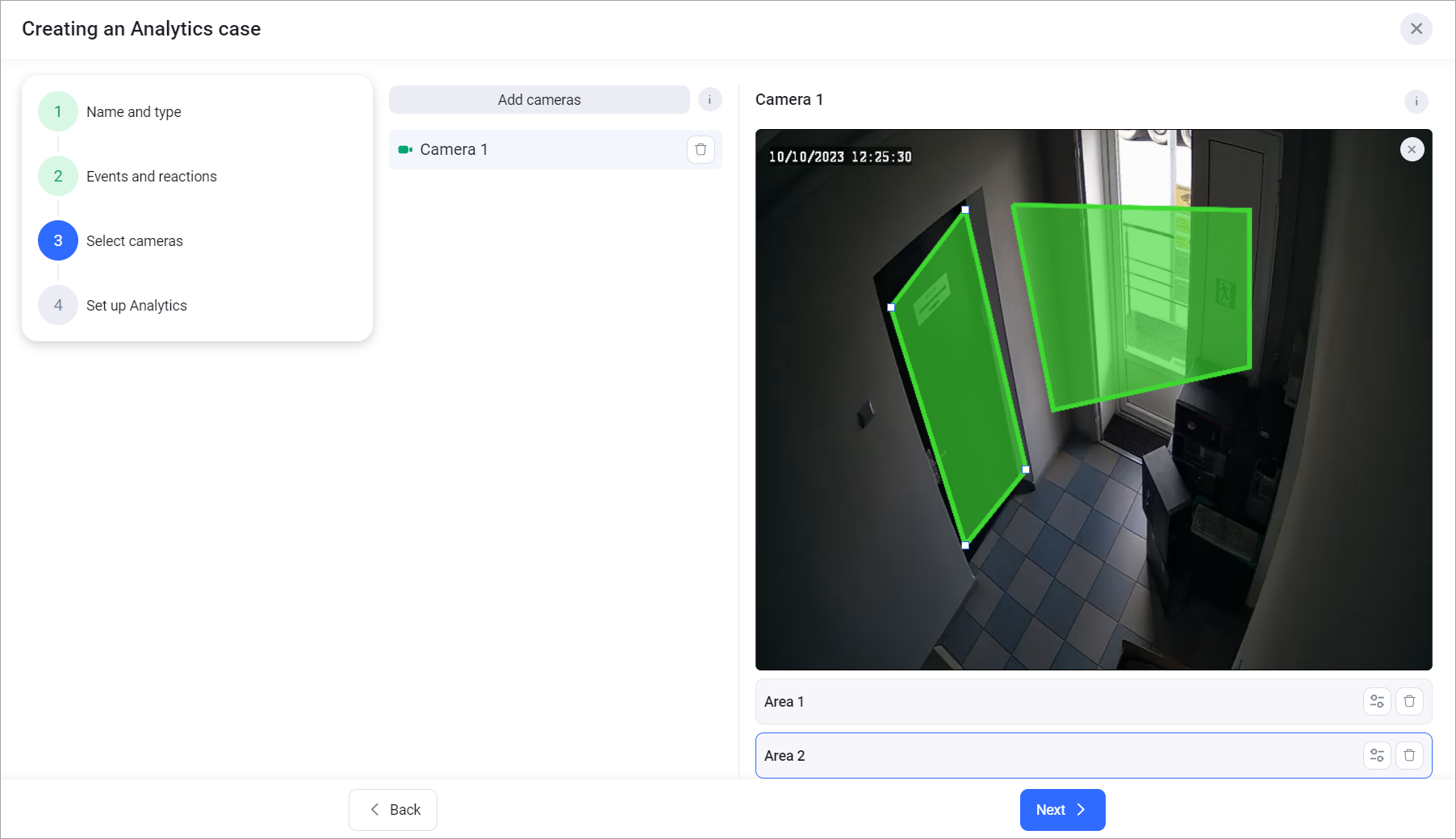The image size is (1456, 839).
Task: Close the Analytics case dialog
Action: pos(1416,29)
